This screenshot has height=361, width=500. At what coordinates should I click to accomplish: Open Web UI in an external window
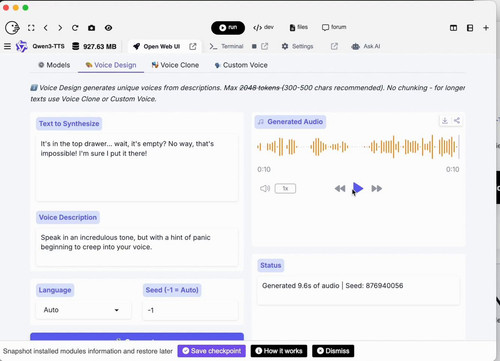click(193, 46)
